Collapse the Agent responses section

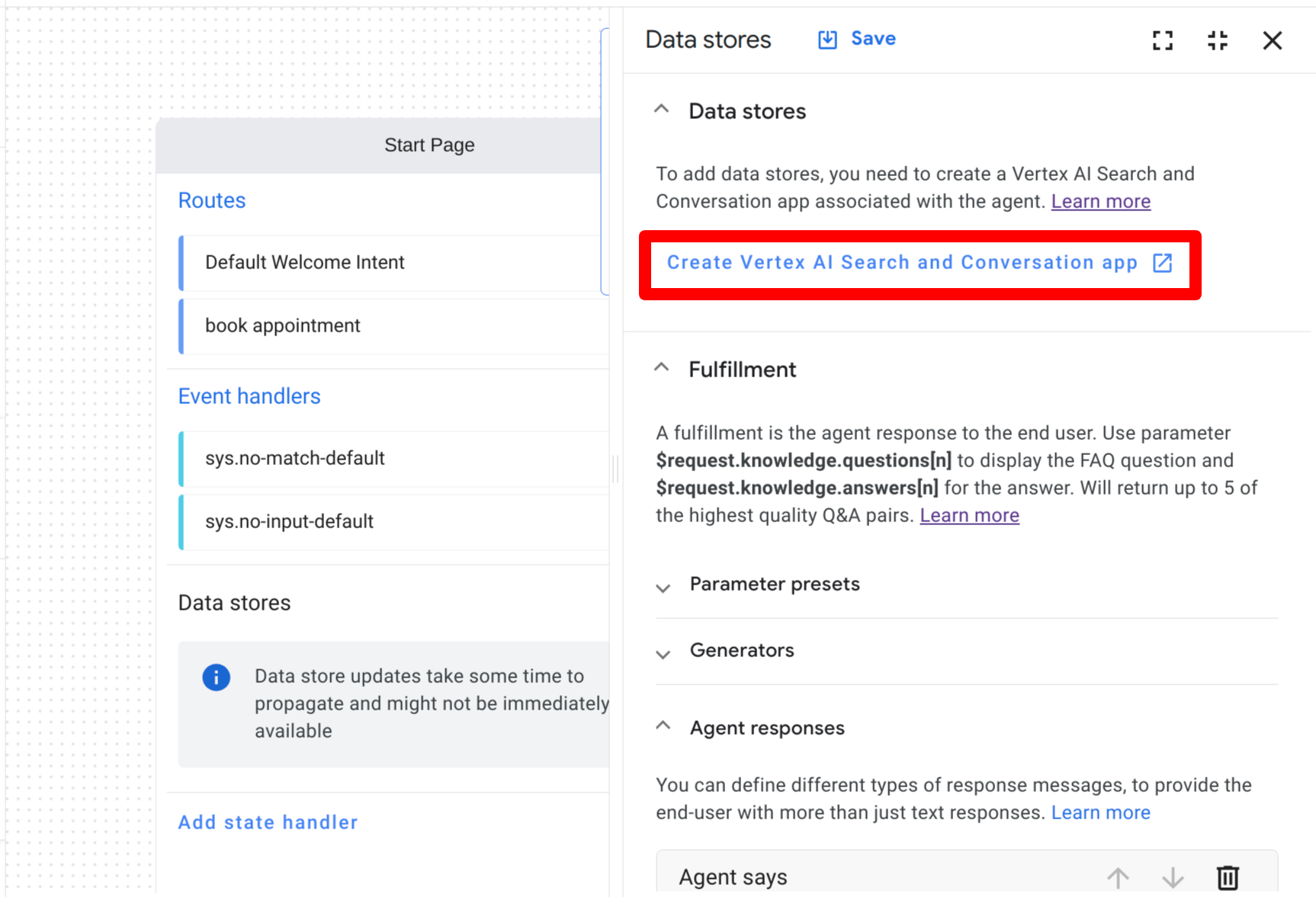pos(663,727)
